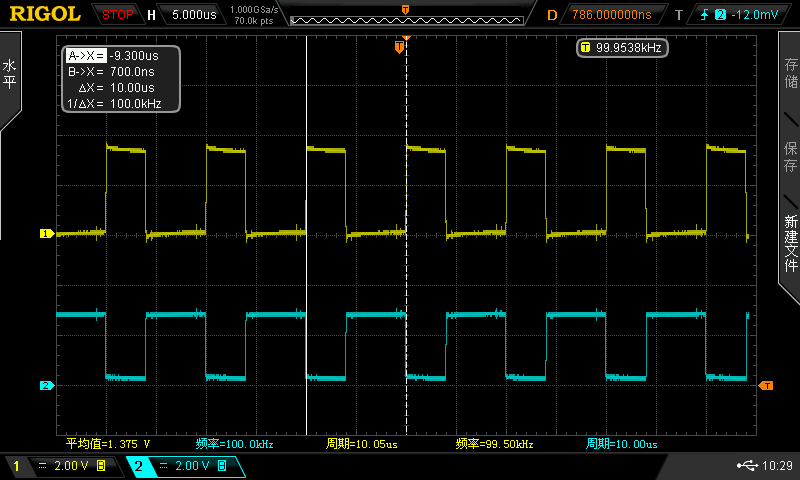Click the red STOP run status indicator
800x480 pixels.
pos(118,15)
